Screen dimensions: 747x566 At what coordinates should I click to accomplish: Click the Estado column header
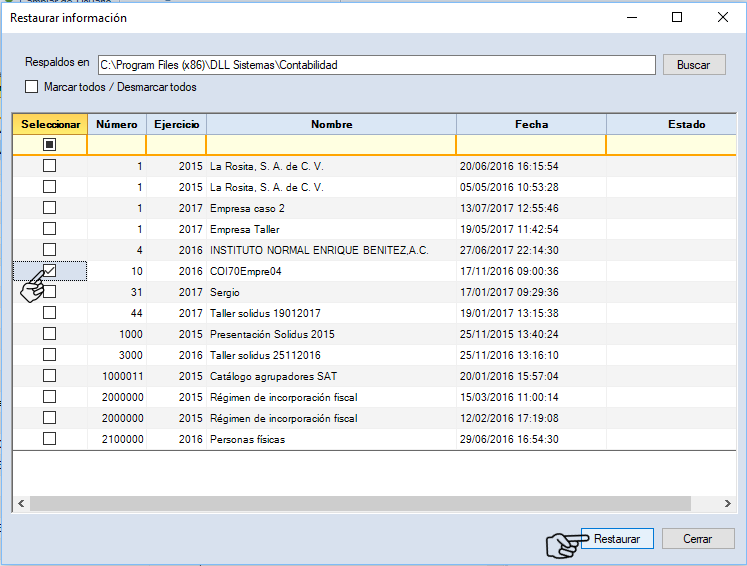[686, 124]
